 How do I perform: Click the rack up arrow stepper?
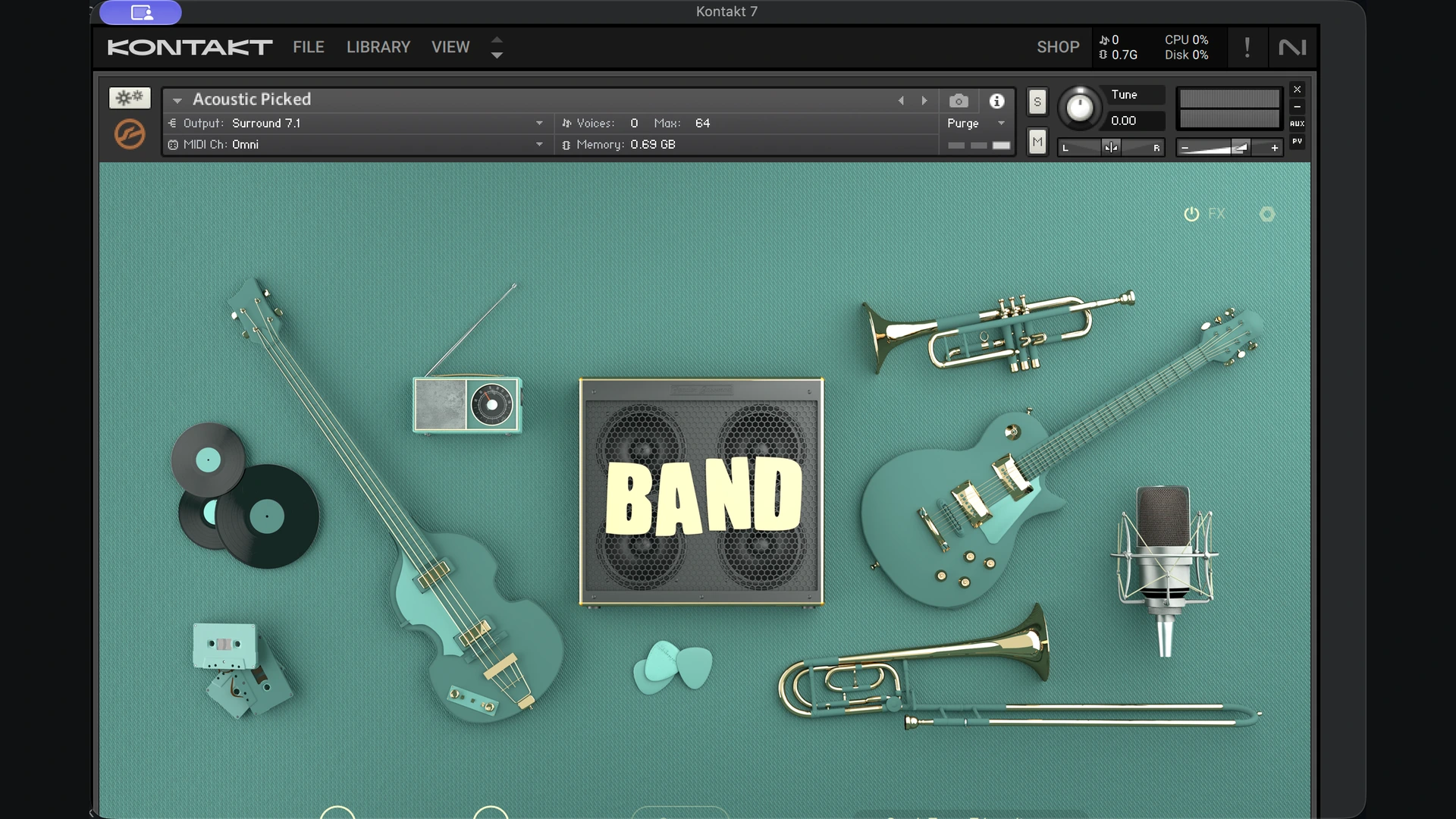tap(497, 39)
